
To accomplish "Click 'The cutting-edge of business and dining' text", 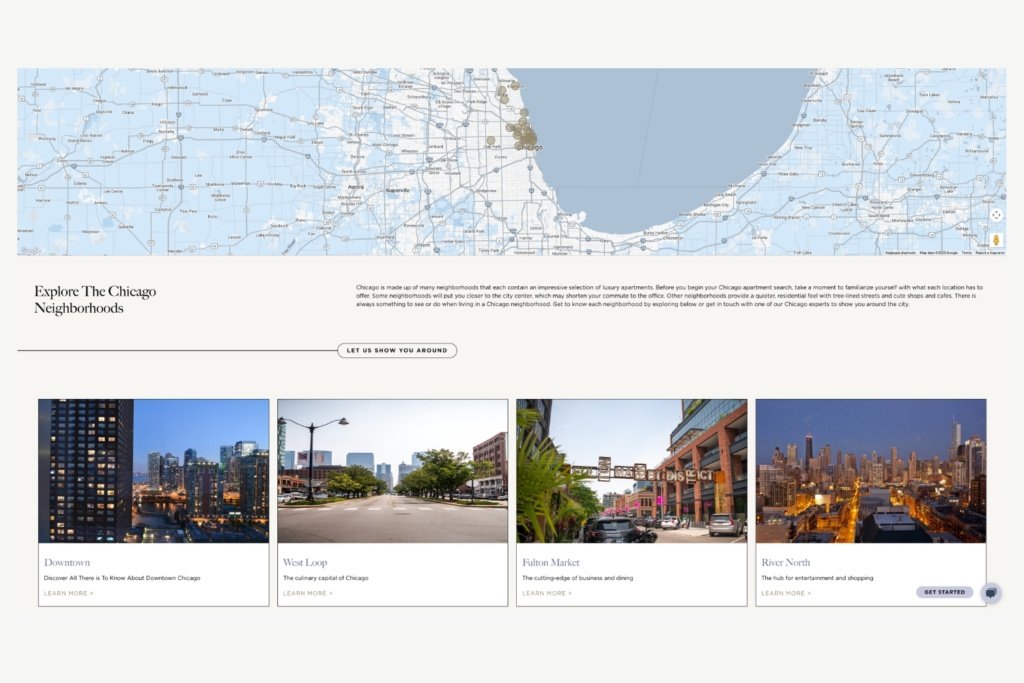I will [x=577, y=578].
